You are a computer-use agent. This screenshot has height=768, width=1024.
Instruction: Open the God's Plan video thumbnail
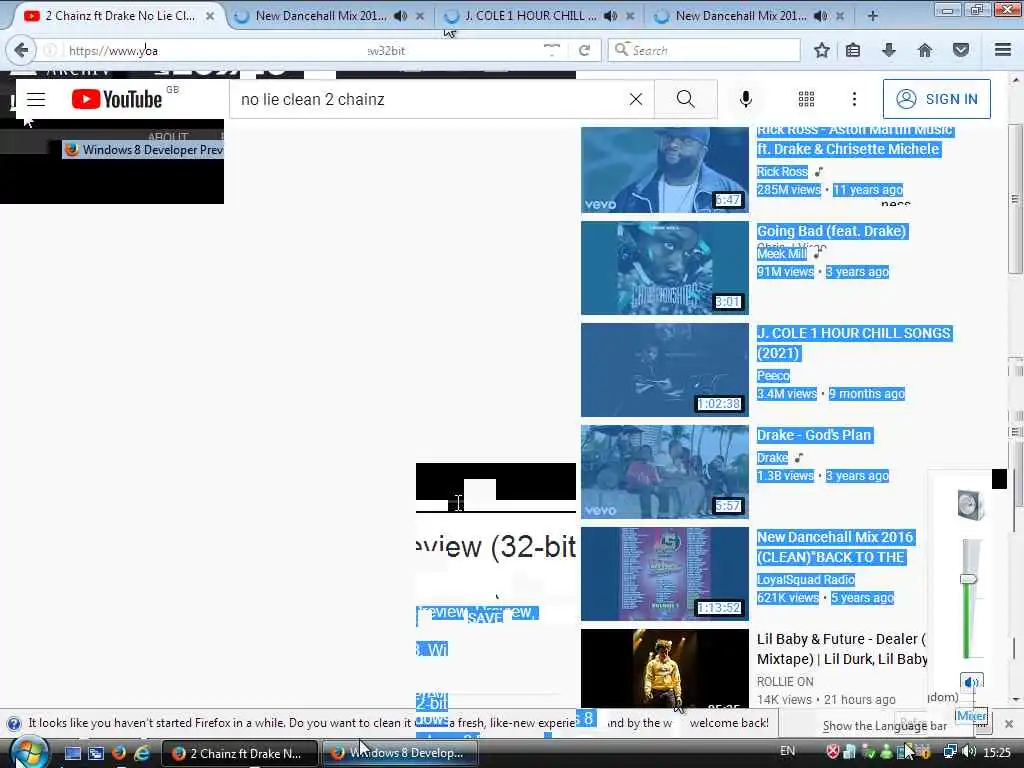point(665,472)
